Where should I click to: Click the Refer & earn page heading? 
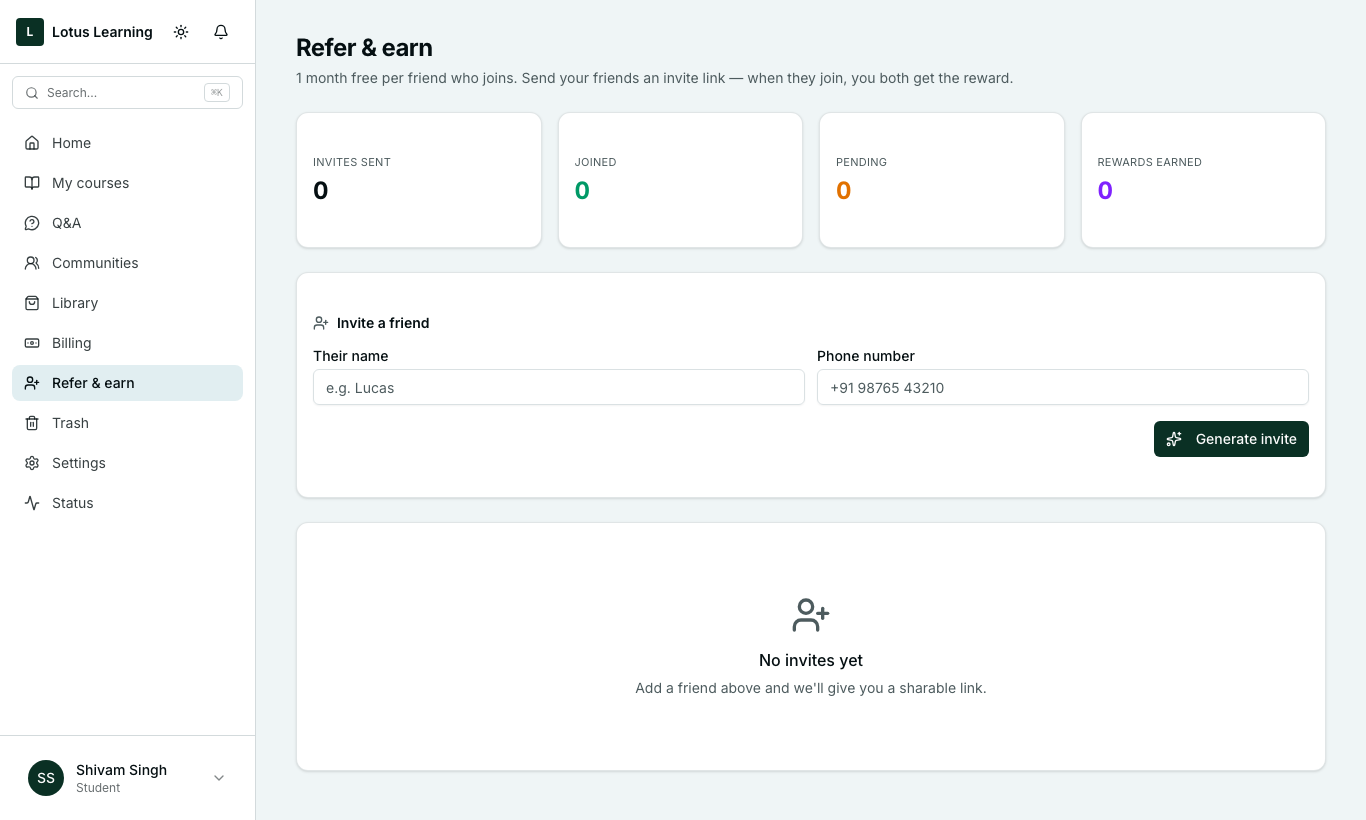point(364,48)
